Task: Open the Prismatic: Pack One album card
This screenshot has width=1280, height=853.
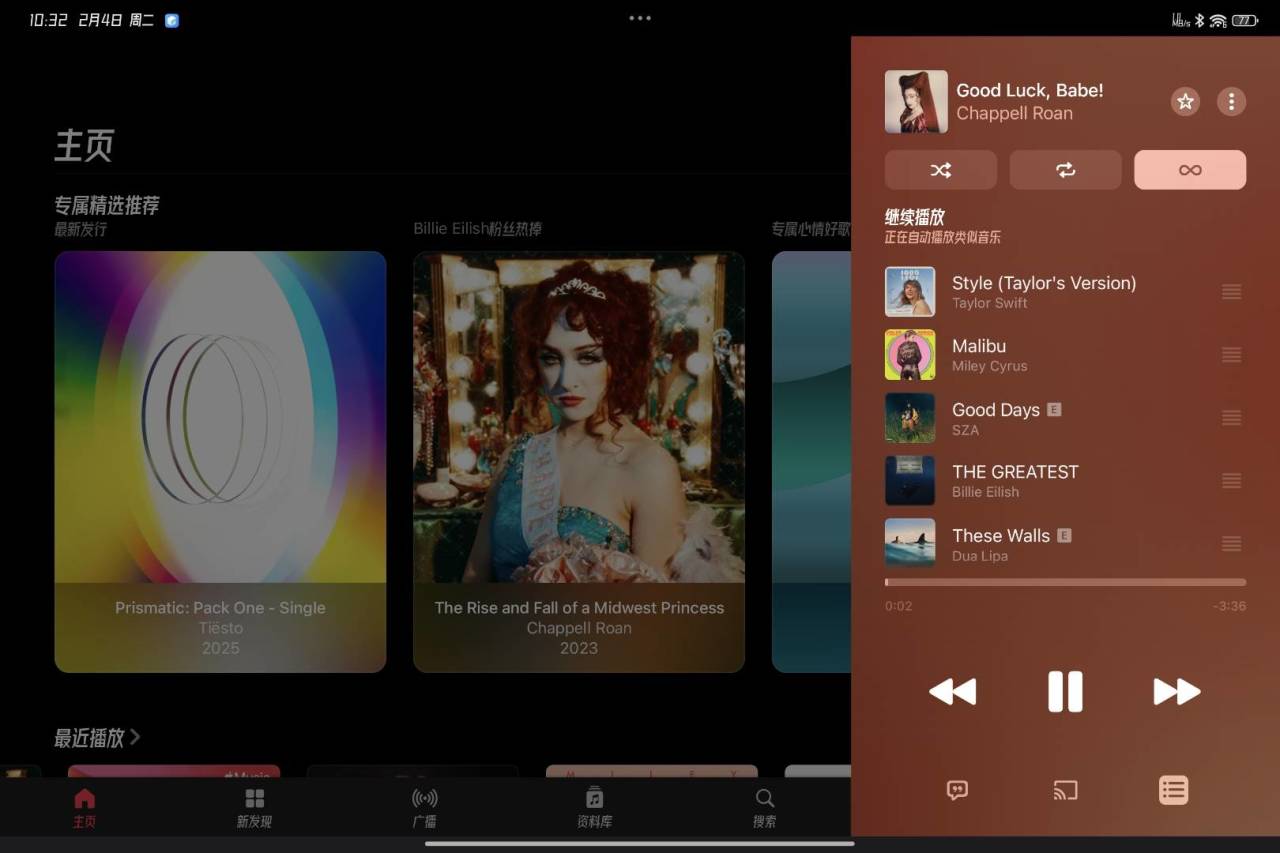Action: point(220,462)
